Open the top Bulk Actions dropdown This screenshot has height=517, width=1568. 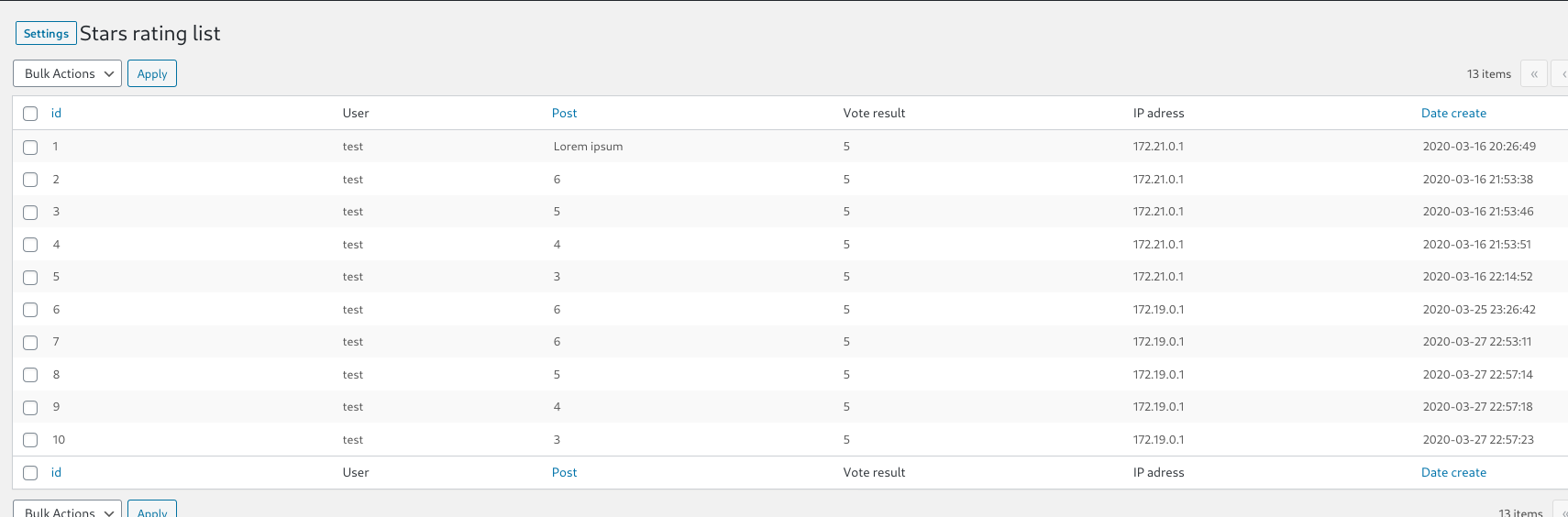pyautogui.click(x=67, y=73)
